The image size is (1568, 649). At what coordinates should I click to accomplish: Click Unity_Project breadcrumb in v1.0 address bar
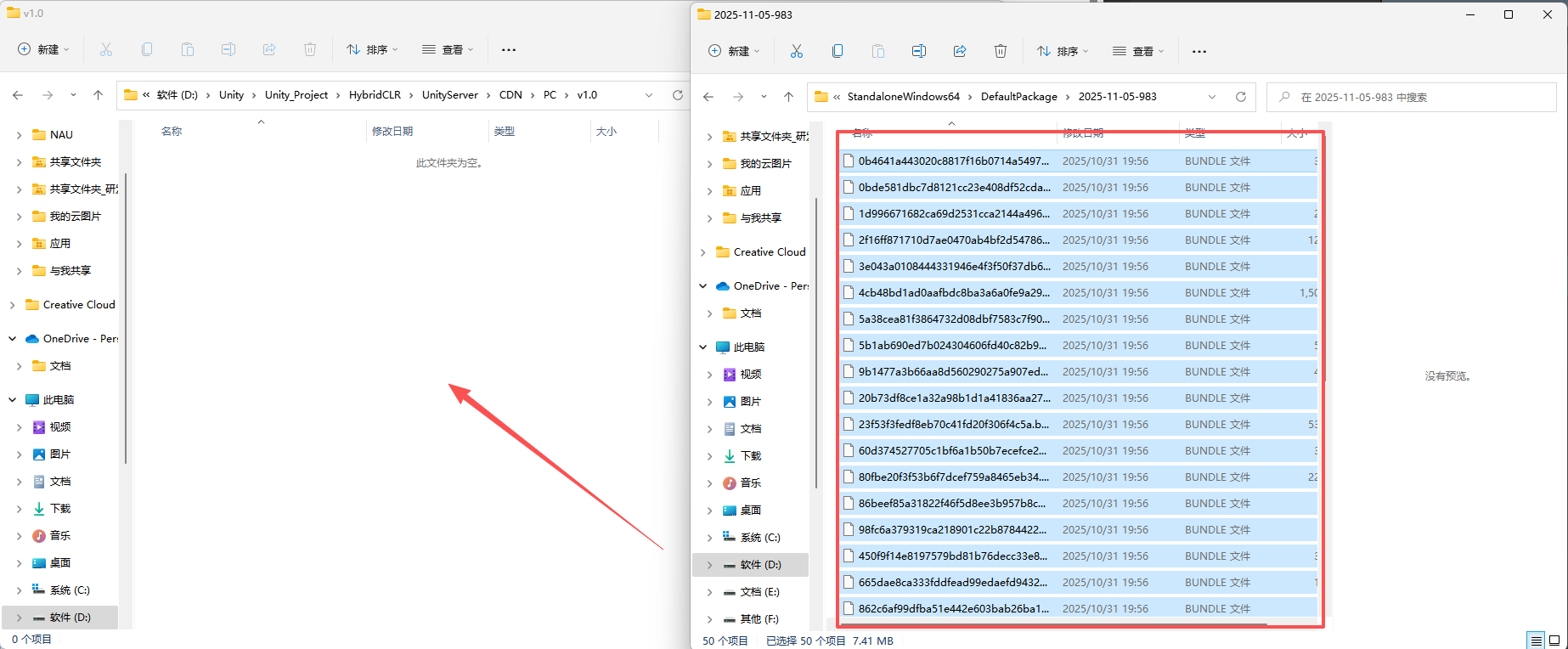tap(296, 95)
